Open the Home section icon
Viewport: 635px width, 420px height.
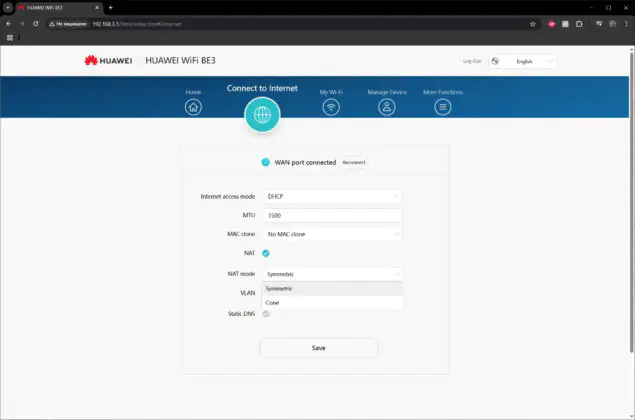193,107
